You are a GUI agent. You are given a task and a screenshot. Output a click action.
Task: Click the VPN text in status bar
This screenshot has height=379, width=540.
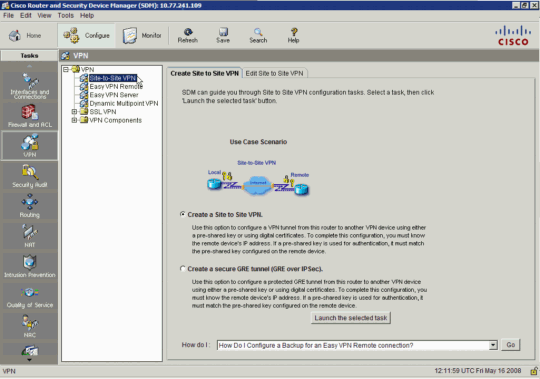[9, 371]
